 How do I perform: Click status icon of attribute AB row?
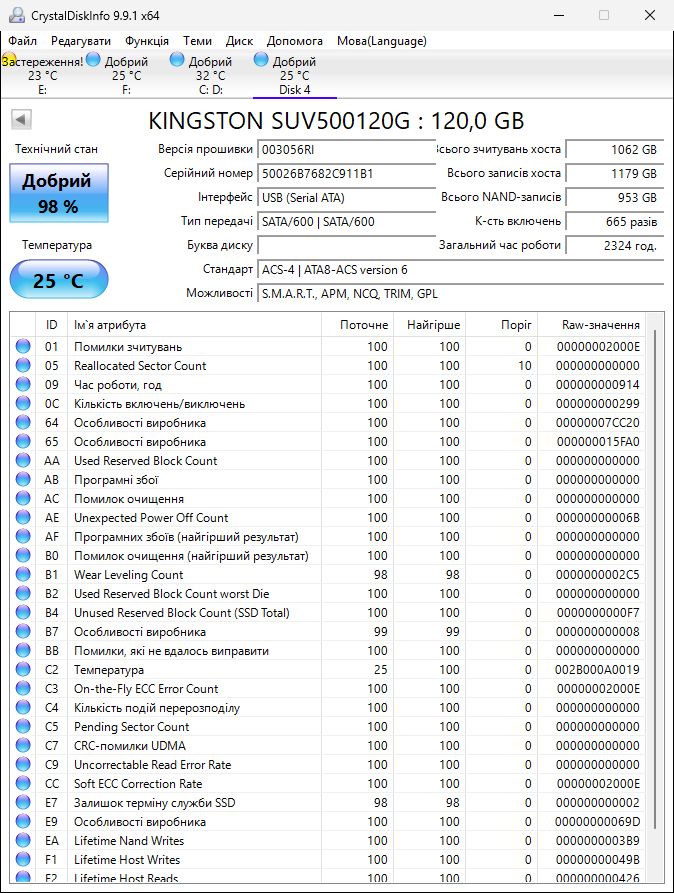23,479
